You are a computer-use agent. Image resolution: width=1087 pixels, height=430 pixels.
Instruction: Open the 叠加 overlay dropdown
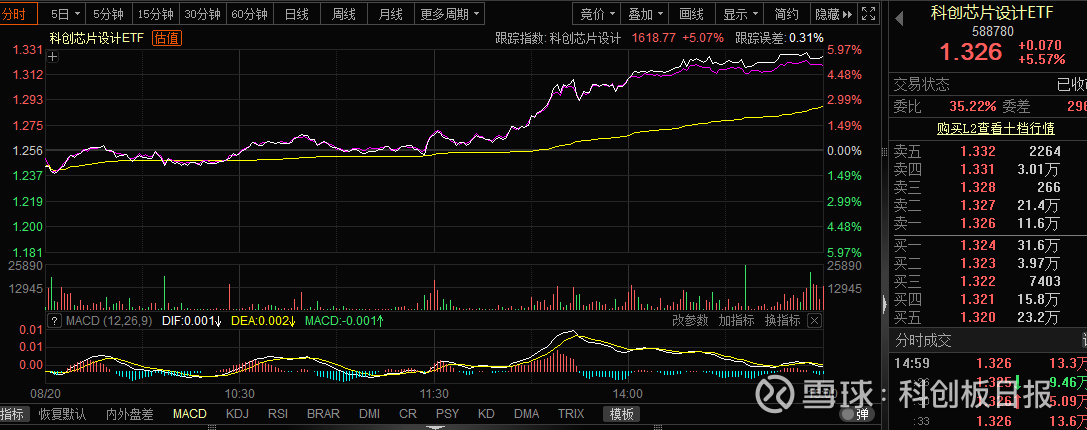(x=645, y=14)
